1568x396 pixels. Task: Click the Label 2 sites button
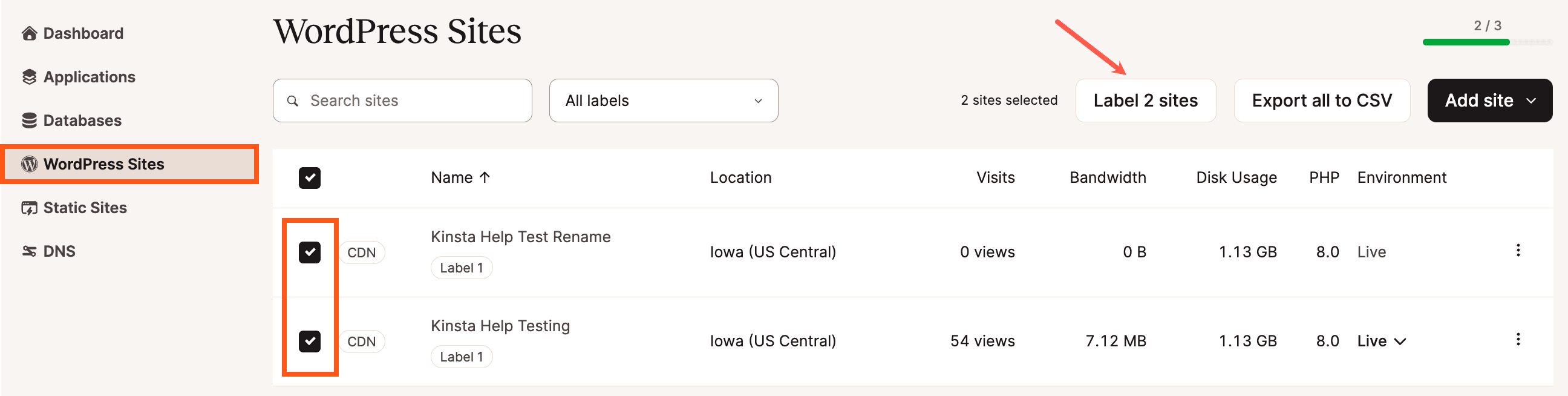pyautogui.click(x=1145, y=101)
